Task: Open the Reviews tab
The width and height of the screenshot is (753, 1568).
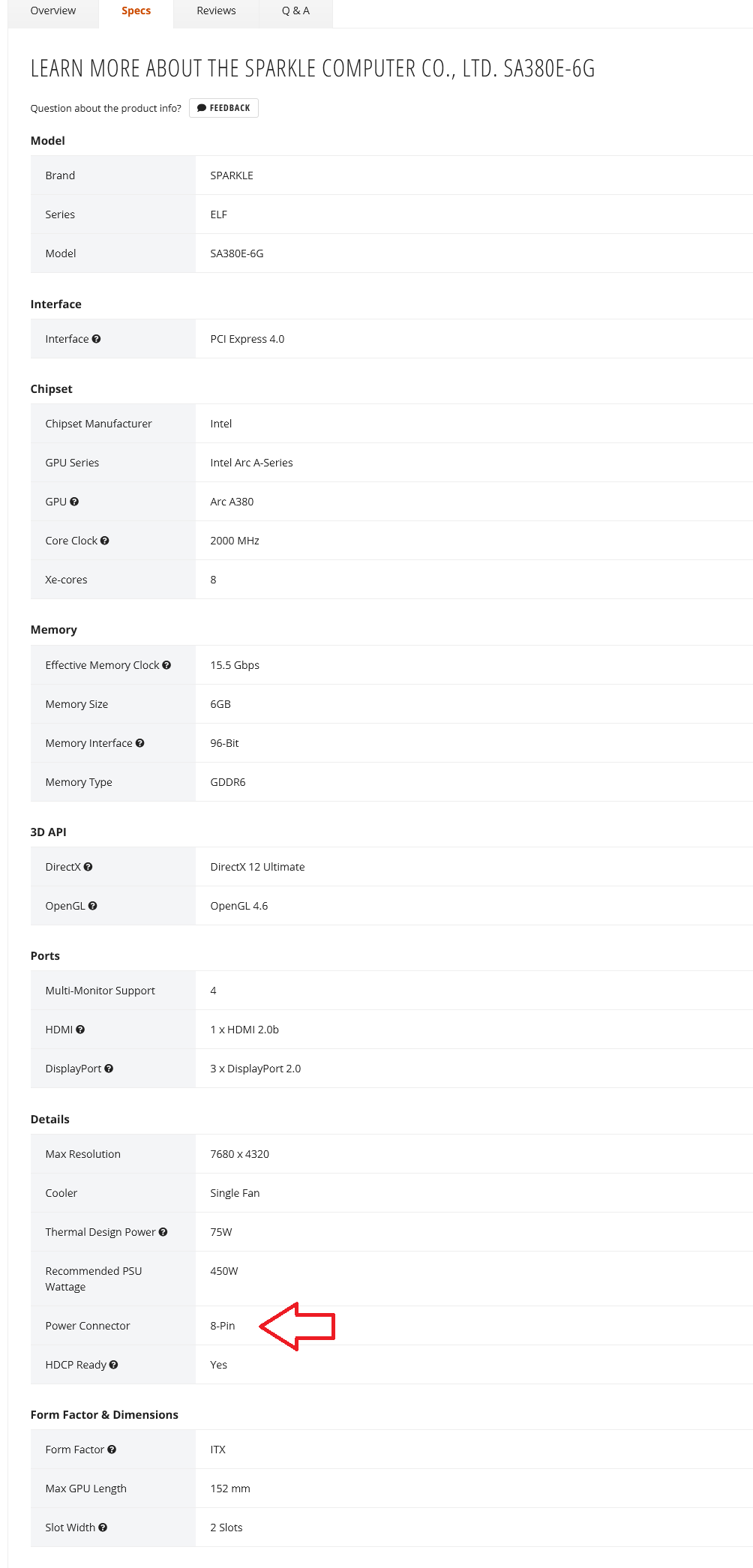Action: click(x=216, y=11)
